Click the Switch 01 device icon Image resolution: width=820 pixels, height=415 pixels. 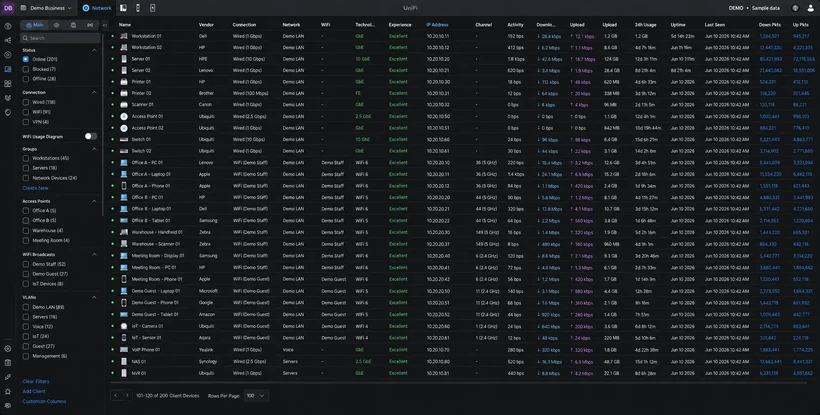(x=124, y=140)
